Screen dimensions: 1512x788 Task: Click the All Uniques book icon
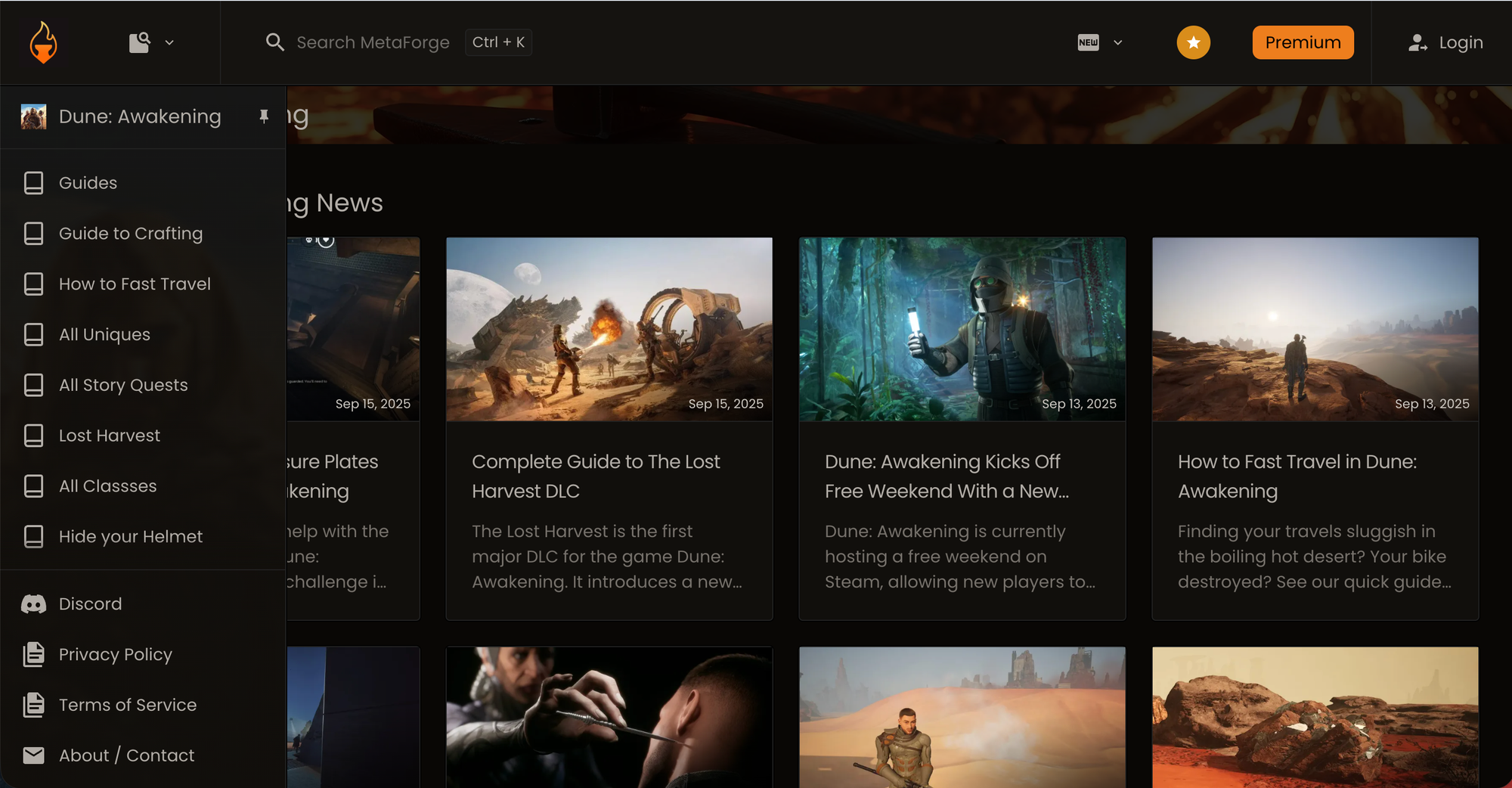[x=33, y=334]
